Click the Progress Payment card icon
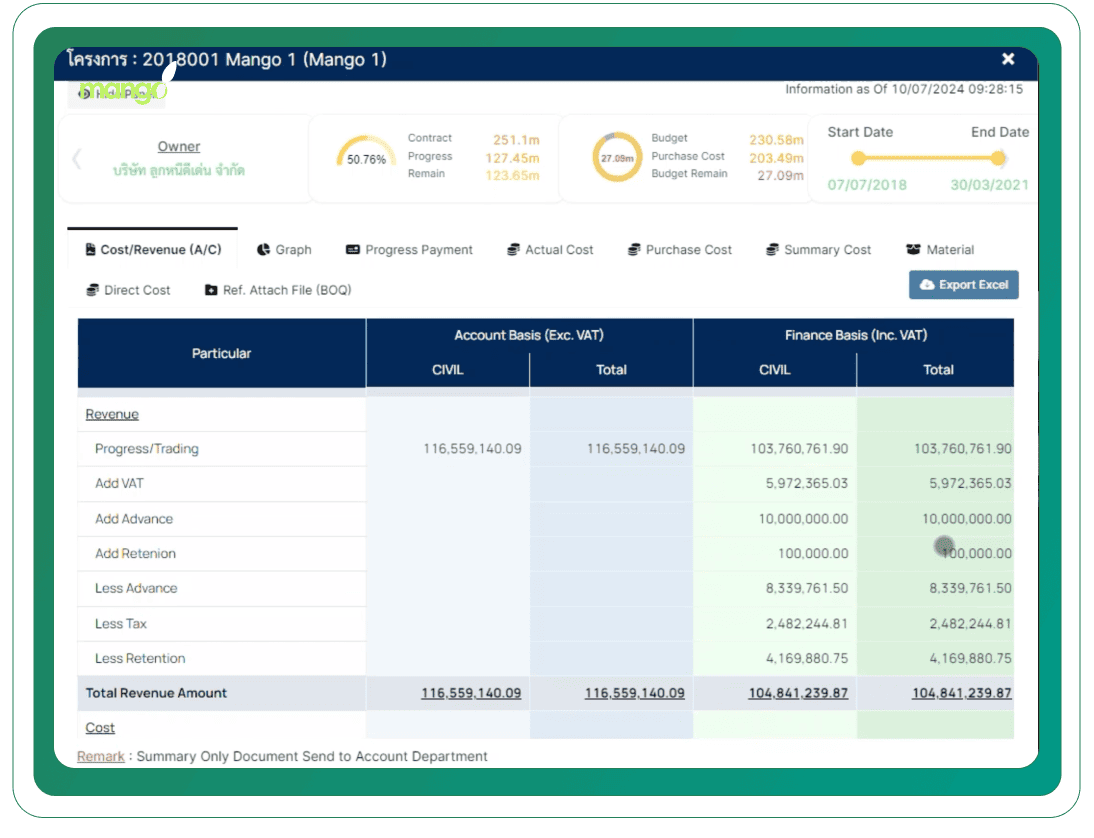This screenshot has width=1094, height=838. [x=353, y=250]
